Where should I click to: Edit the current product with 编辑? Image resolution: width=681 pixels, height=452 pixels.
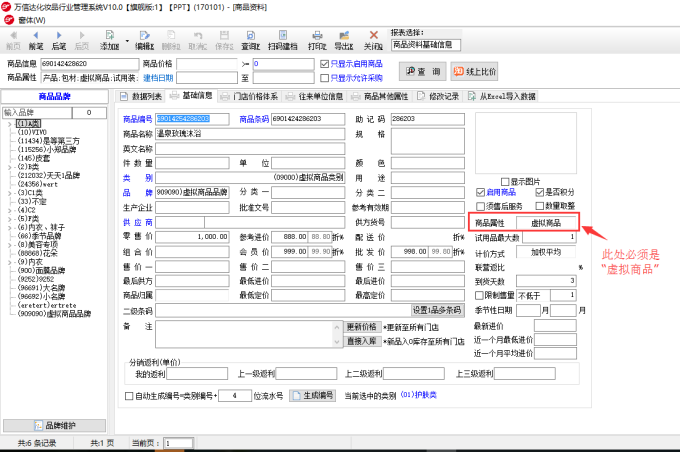coord(145,40)
